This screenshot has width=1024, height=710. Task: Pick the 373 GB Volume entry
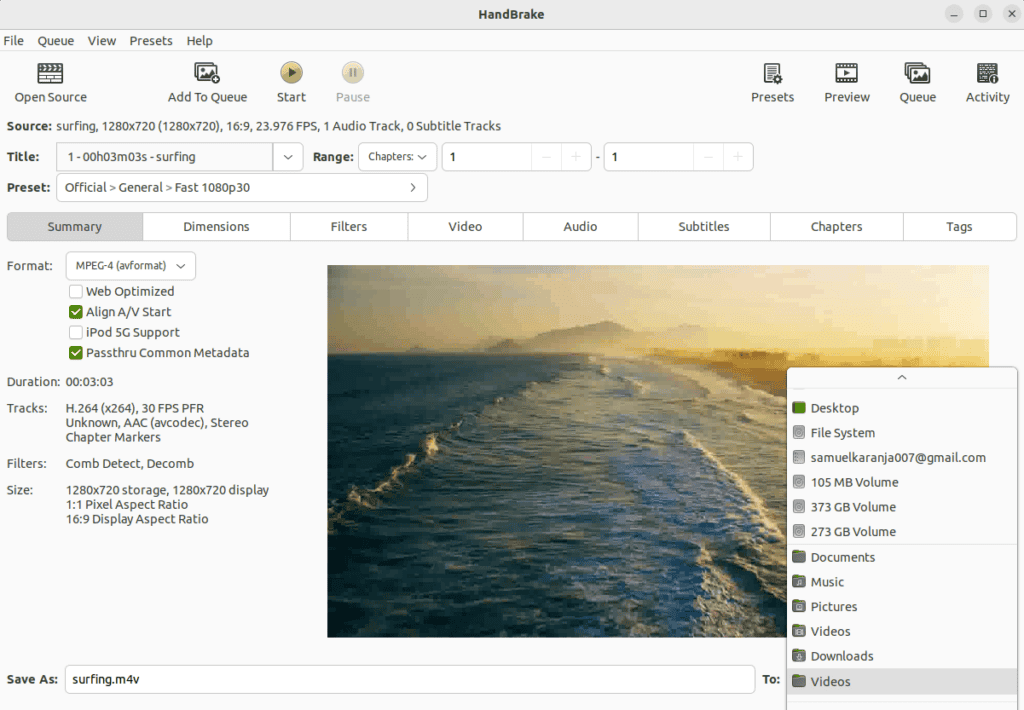click(902, 508)
